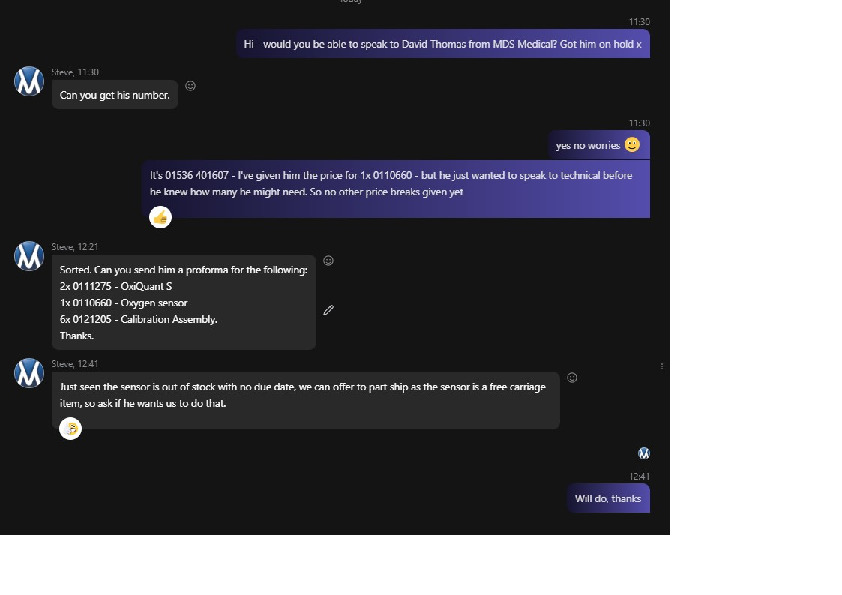This screenshot has width=842, height=595.
Task: Click Steve's avatar beside the 12:41 message
Action: [x=29, y=373]
